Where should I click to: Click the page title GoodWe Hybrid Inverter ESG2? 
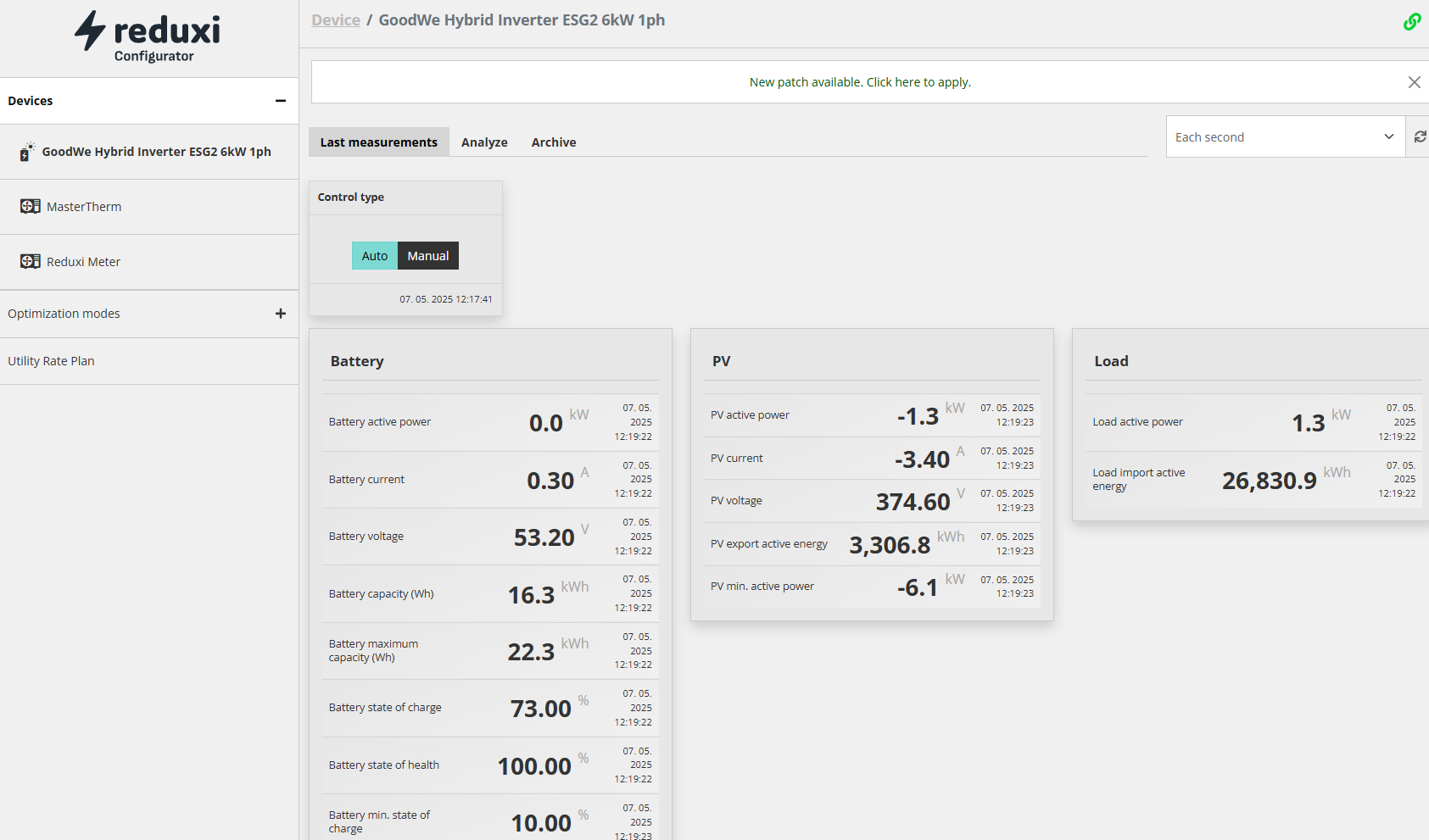522,20
